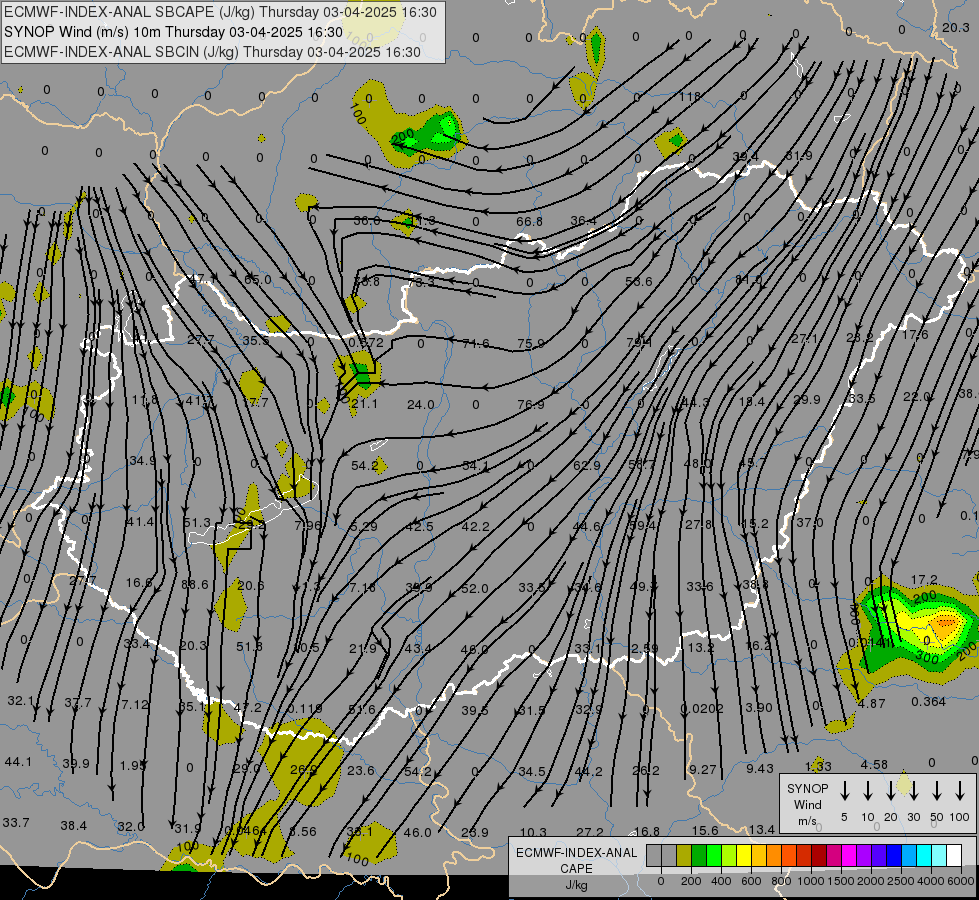Pick the dark green swatch after 200
The image size is (979, 900).
pos(699,856)
